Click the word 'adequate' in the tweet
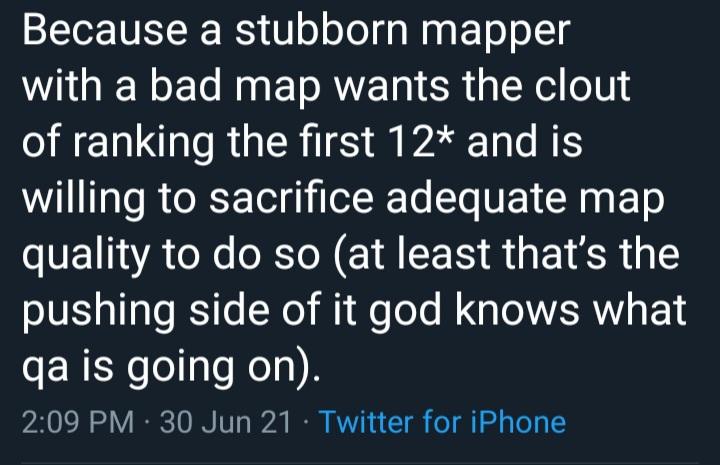Image resolution: width=720 pixels, height=465 pixels. 476,202
